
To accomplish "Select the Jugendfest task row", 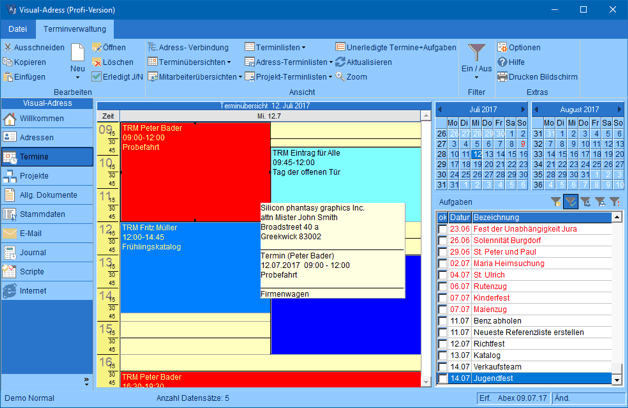I will pyautogui.click(x=525, y=378).
